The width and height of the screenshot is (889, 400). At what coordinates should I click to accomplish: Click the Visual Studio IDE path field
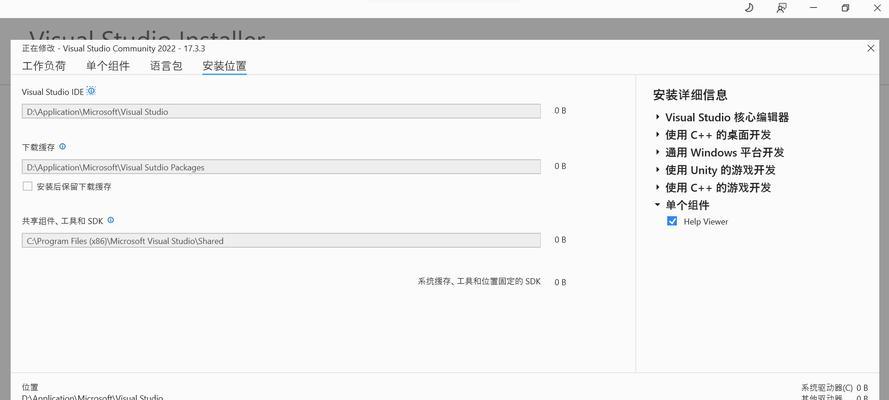(x=281, y=112)
